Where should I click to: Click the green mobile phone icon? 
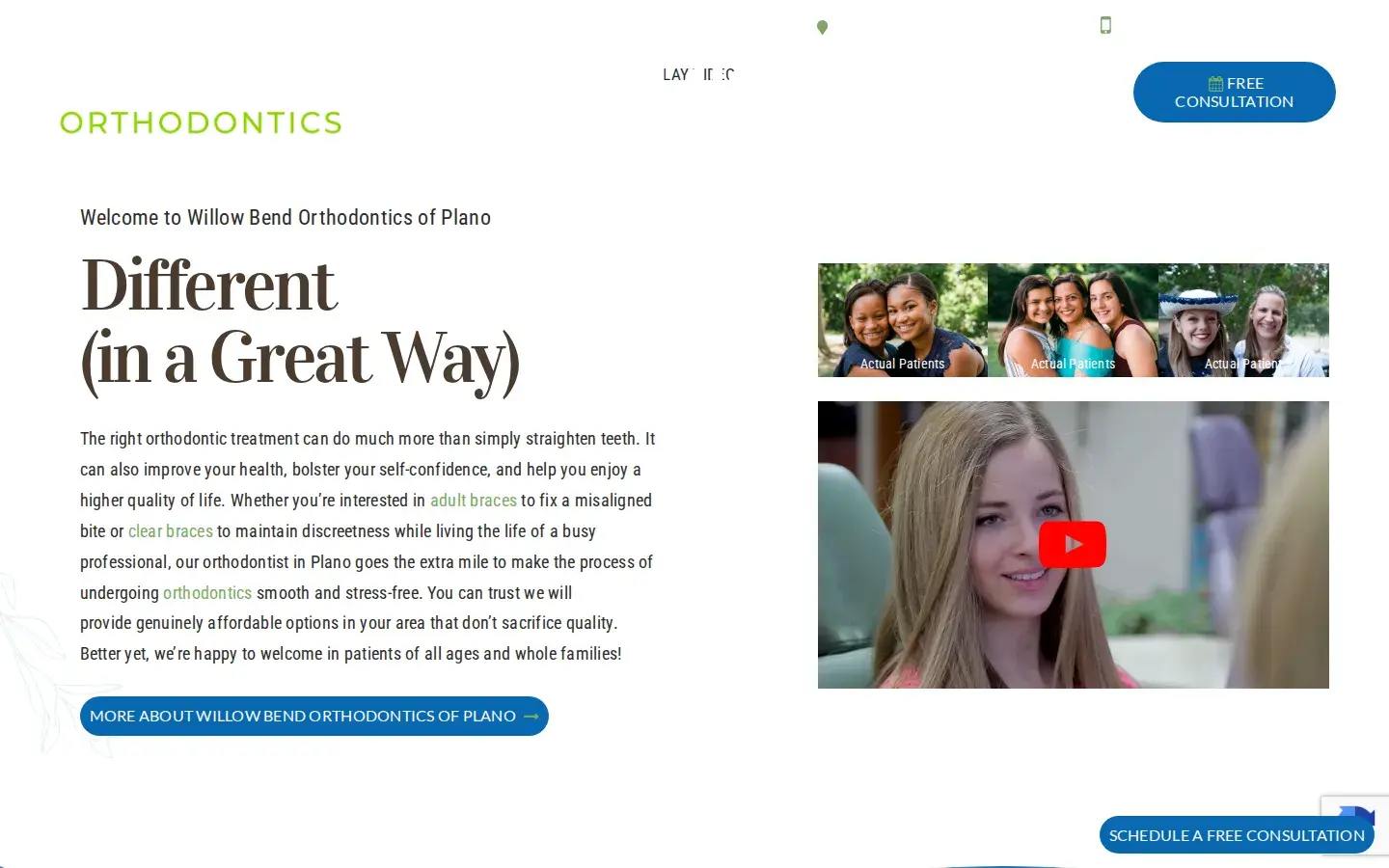click(1105, 25)
